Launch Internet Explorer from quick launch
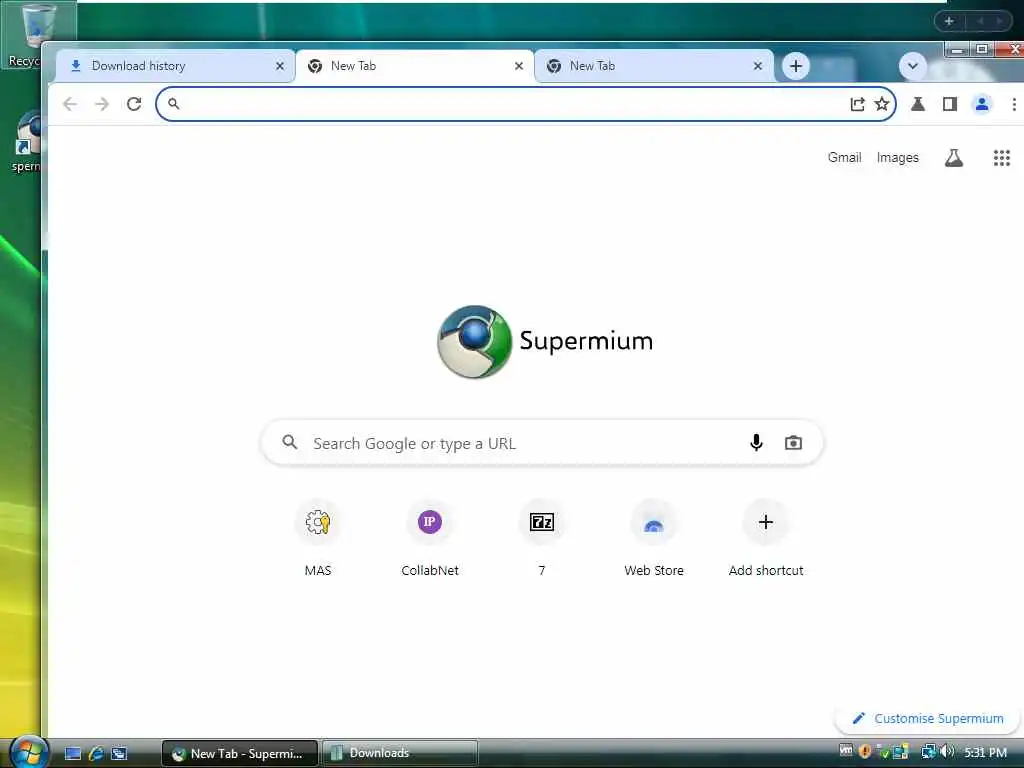 96,753
